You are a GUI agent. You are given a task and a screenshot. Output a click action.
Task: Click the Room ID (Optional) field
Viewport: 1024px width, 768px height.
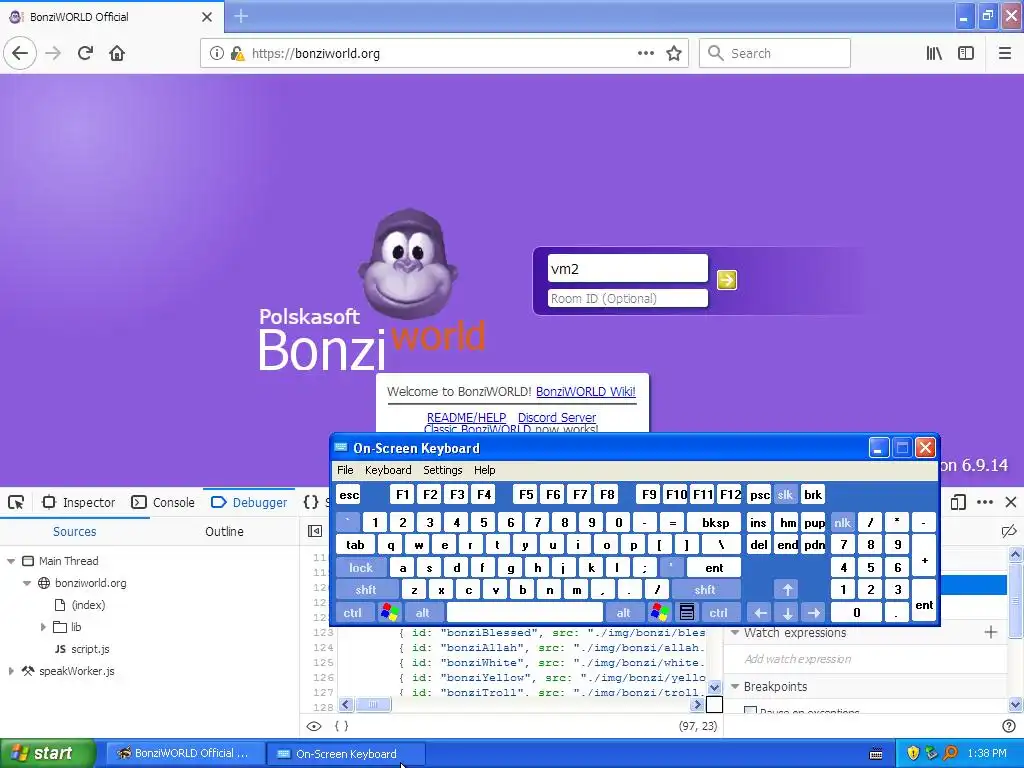coord(628,298)
